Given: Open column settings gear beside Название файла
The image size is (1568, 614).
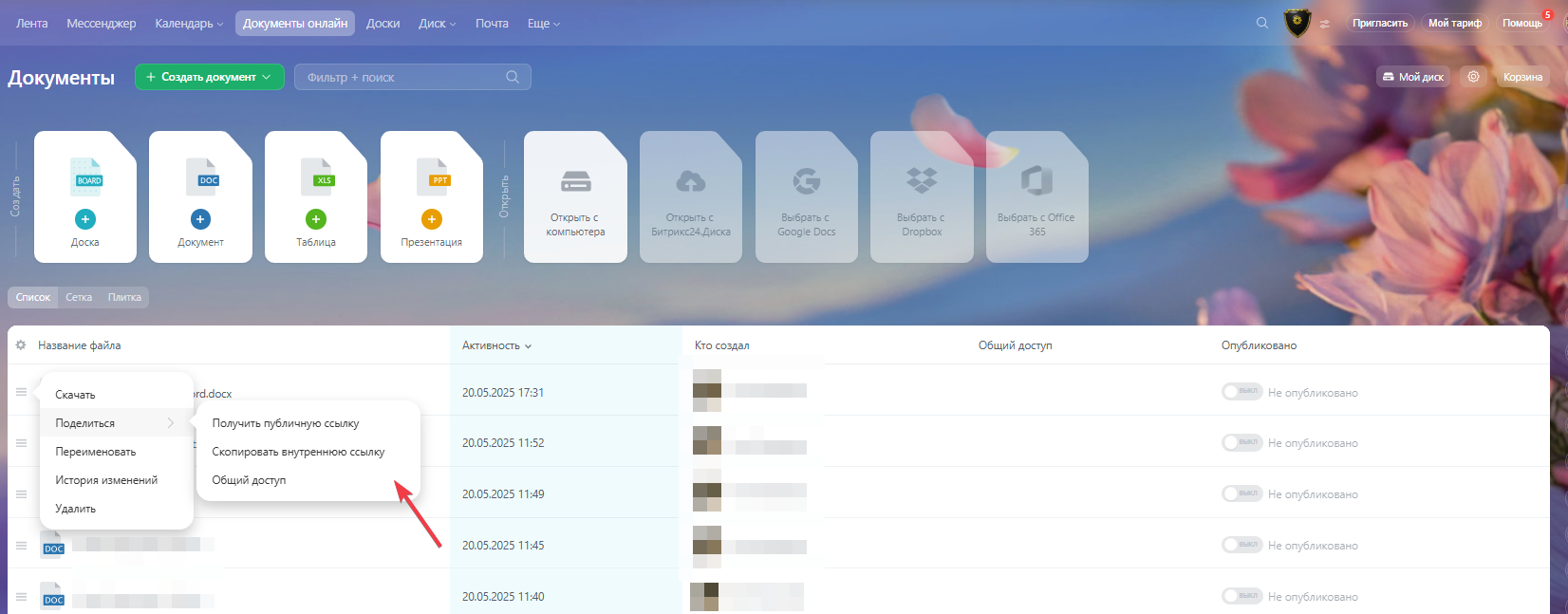Looking at the screenshot, I should pos(21,345).
